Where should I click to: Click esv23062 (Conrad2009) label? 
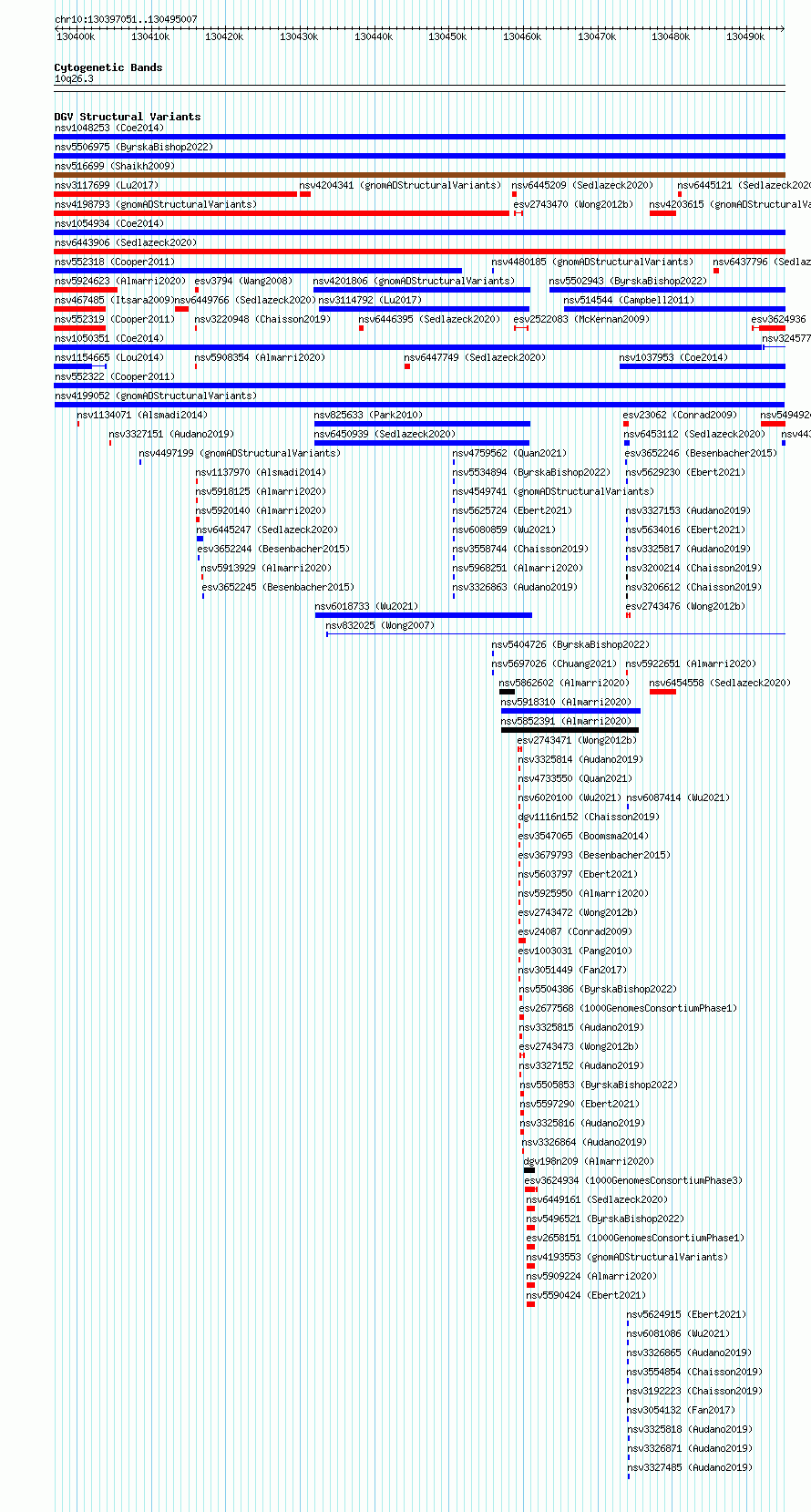point(681,415)
